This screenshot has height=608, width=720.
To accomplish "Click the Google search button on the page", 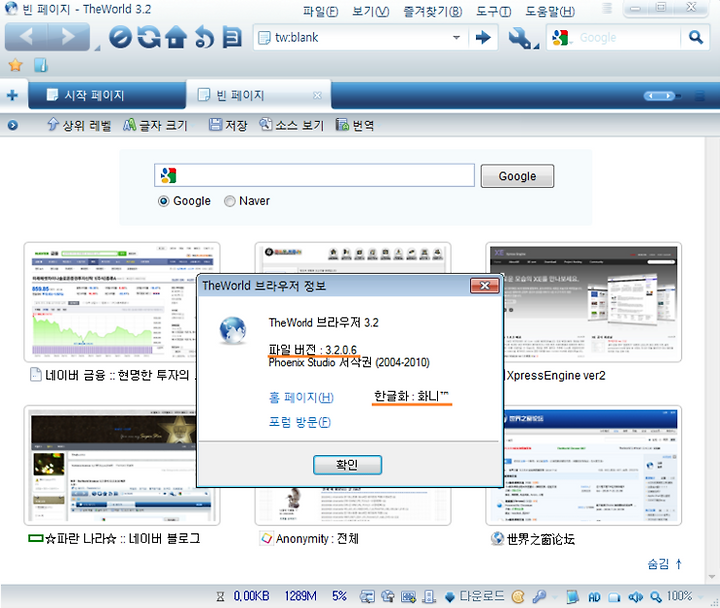I will pos(517,176).
